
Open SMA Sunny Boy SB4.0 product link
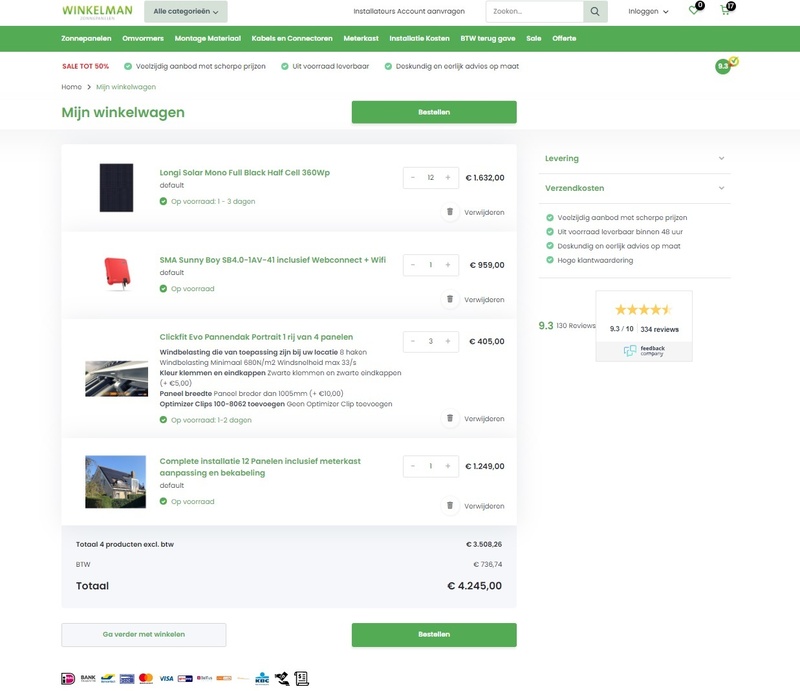pyautogui.click(x=272, y=260)
